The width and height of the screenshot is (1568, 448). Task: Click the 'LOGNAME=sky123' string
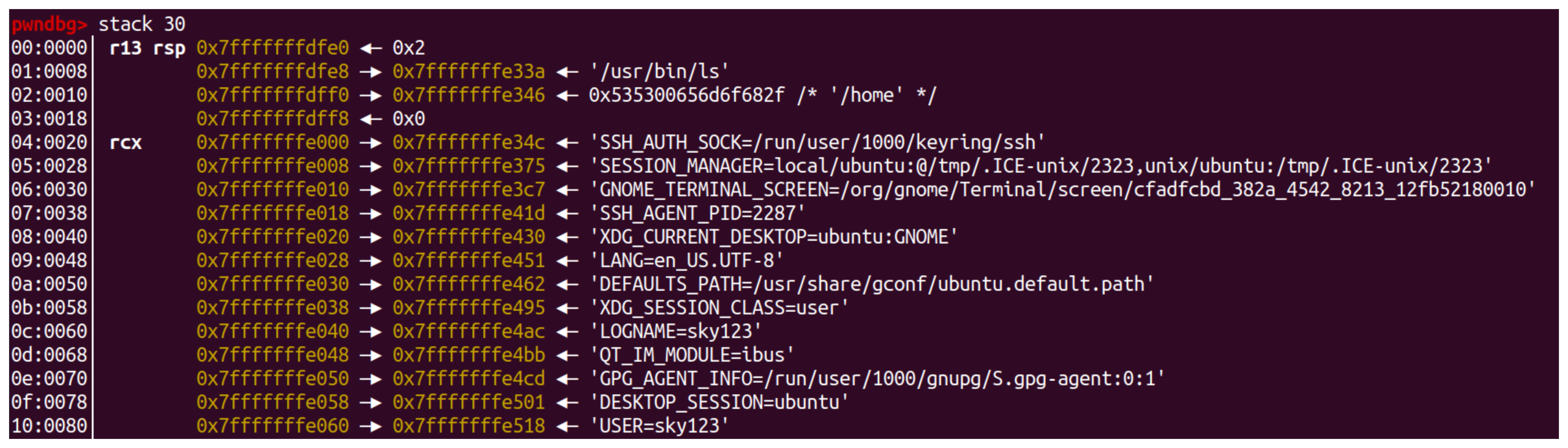[x=675, y=332]
